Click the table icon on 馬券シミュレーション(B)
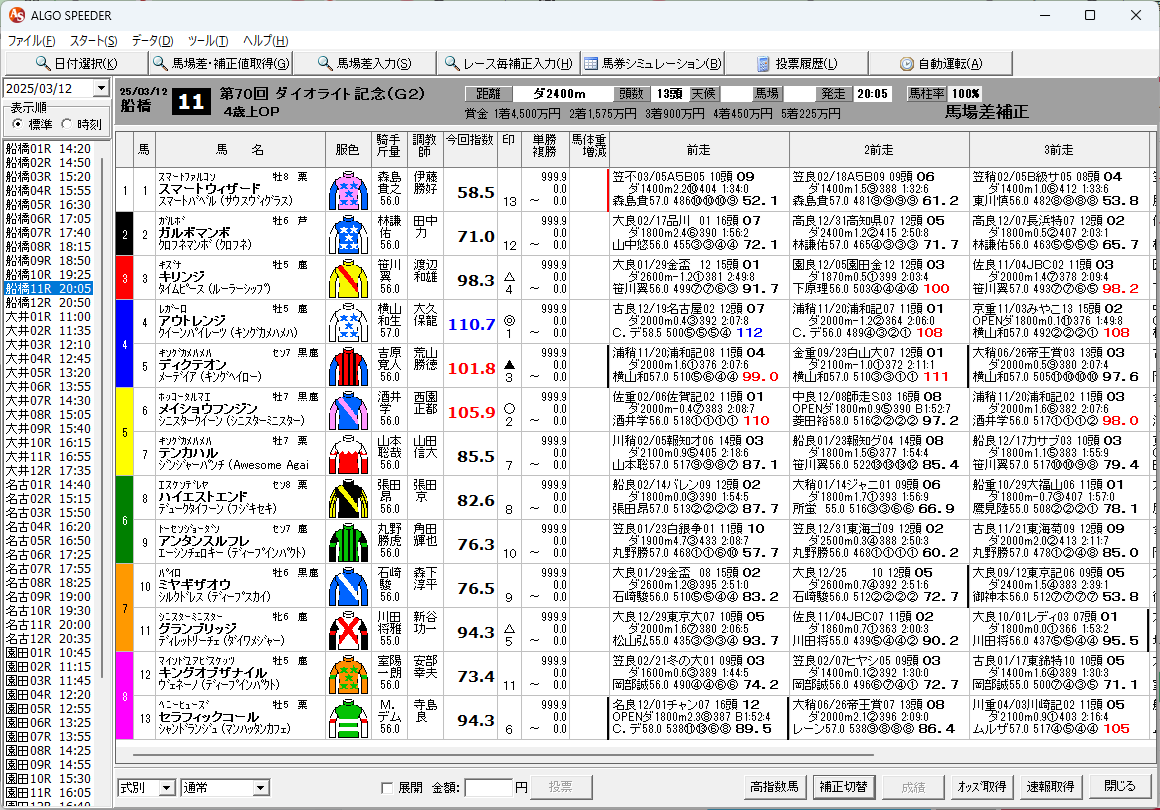Screen dimensions: 1160x810 tap(590, 64)
